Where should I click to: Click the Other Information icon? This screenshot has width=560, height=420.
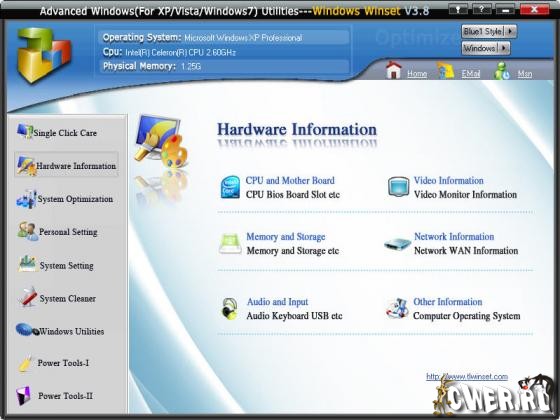(x=397, y=308)
